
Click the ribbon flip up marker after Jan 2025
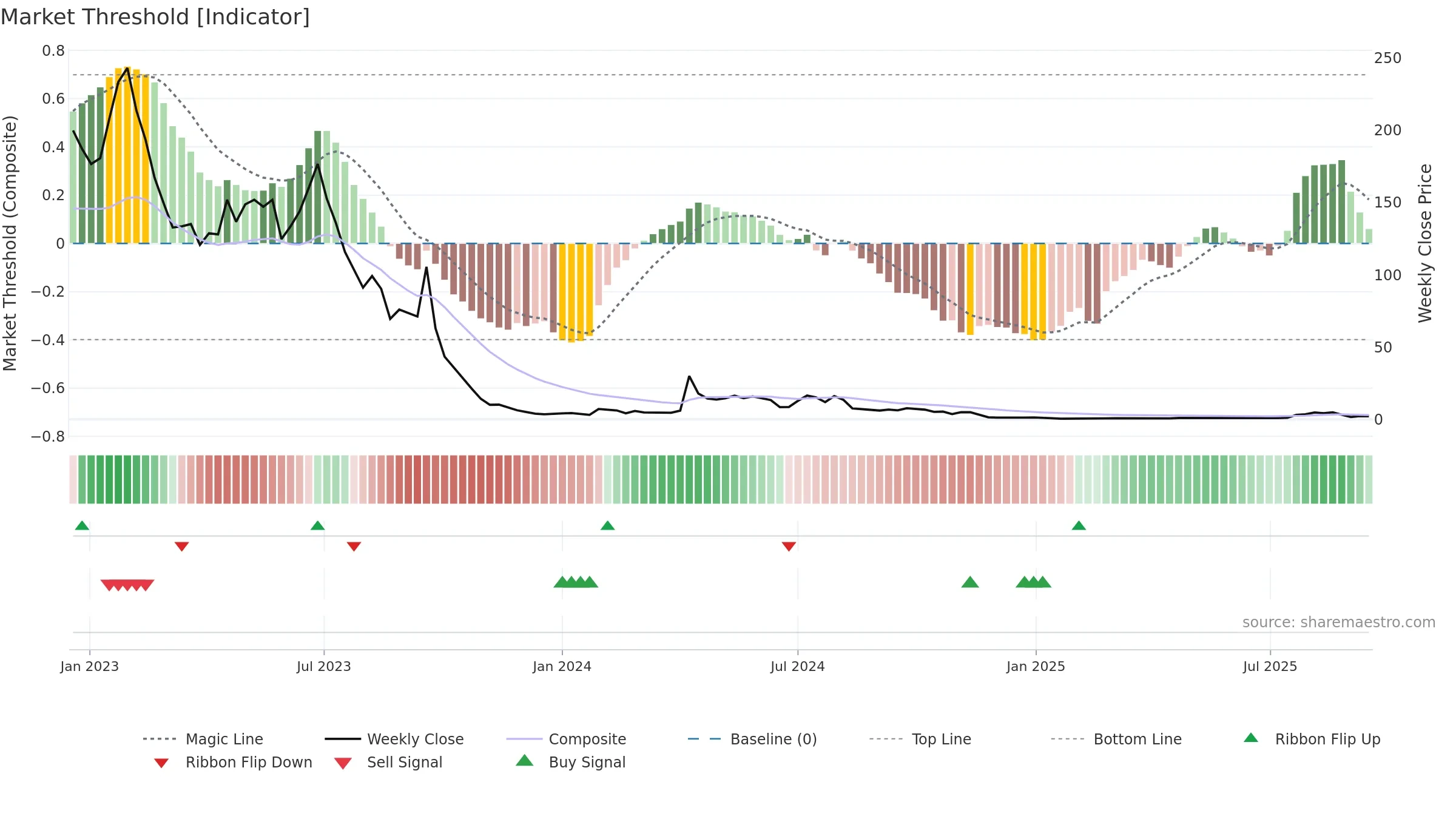point(1079,525)
